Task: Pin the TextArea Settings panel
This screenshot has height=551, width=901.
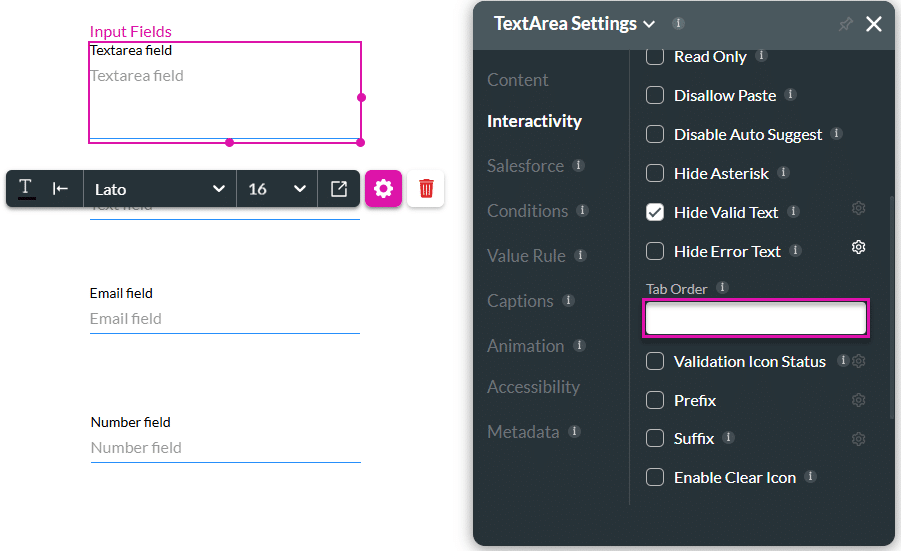Action: [845, 24]
